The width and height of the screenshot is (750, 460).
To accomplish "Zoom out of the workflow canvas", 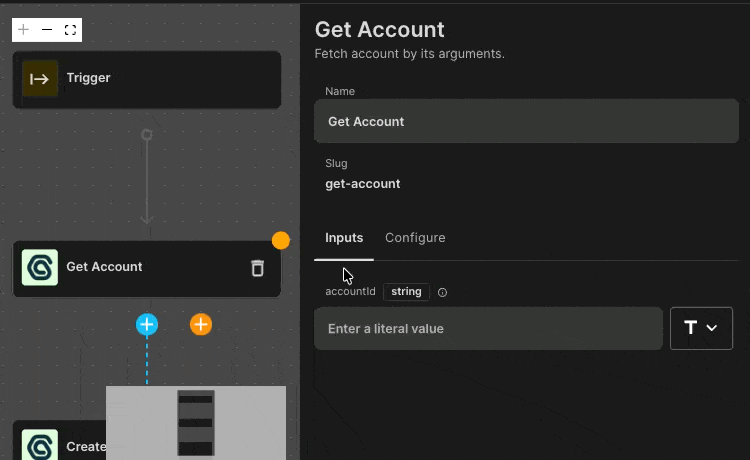I will 47,30.
